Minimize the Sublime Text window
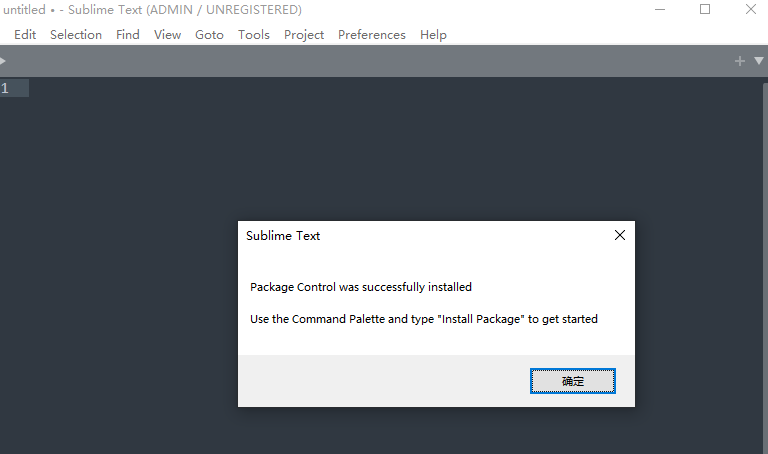 click(x=660, y=10)
